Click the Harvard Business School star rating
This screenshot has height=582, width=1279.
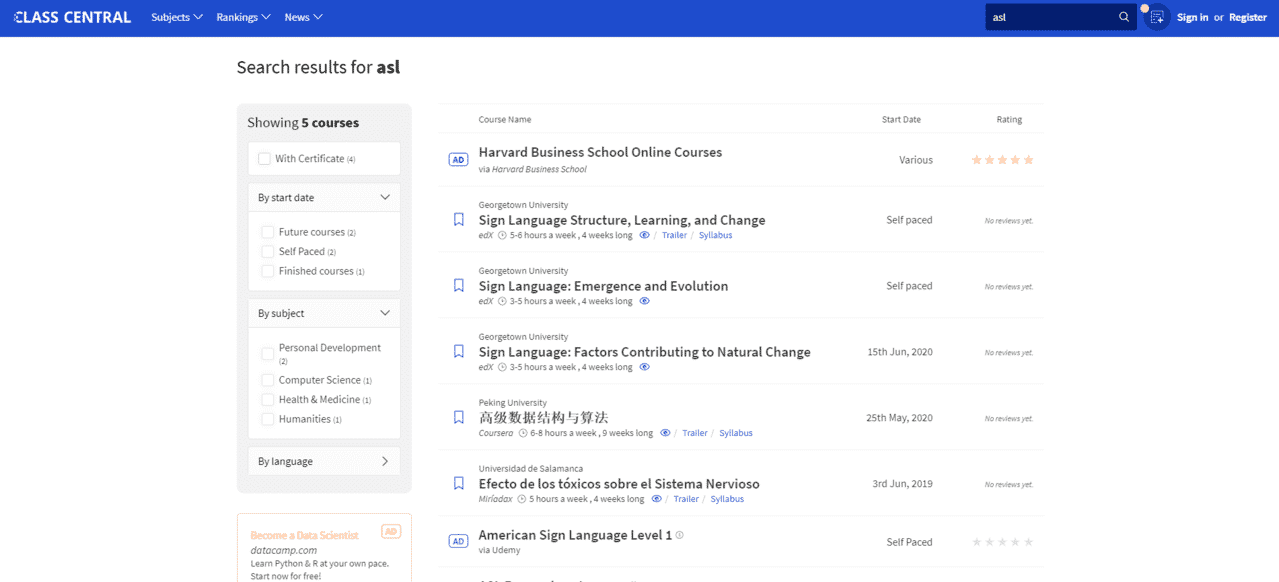coord(1002,160)
